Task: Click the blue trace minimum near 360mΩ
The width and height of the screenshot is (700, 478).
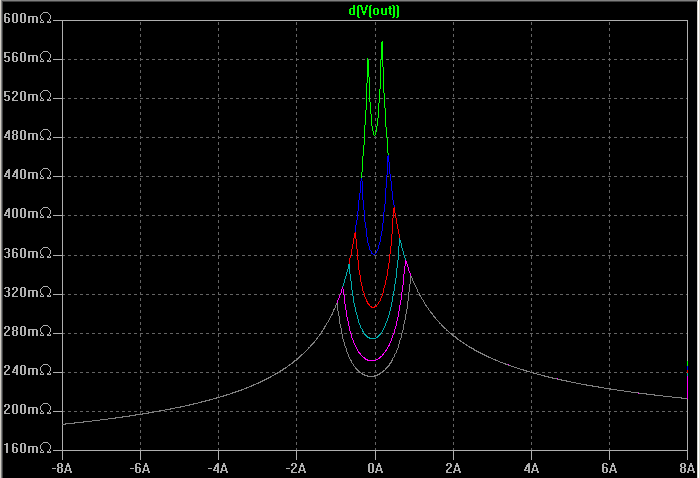Action: [x=375, y=254]
